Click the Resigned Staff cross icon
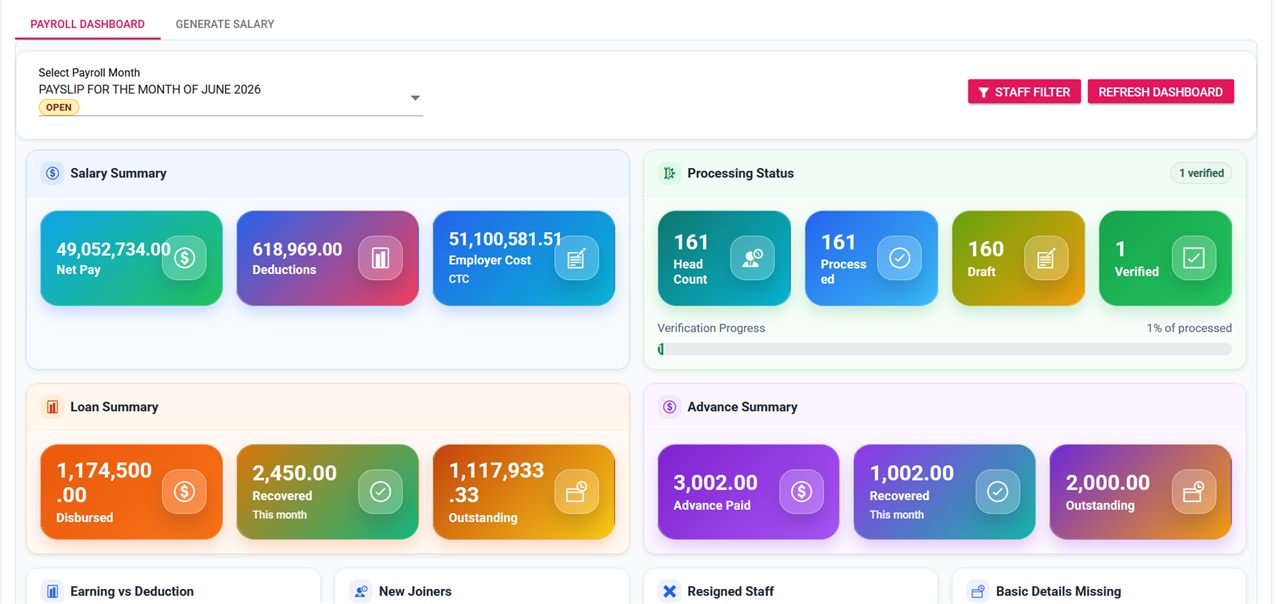1280x604 pixels. (x=669, y=591)
